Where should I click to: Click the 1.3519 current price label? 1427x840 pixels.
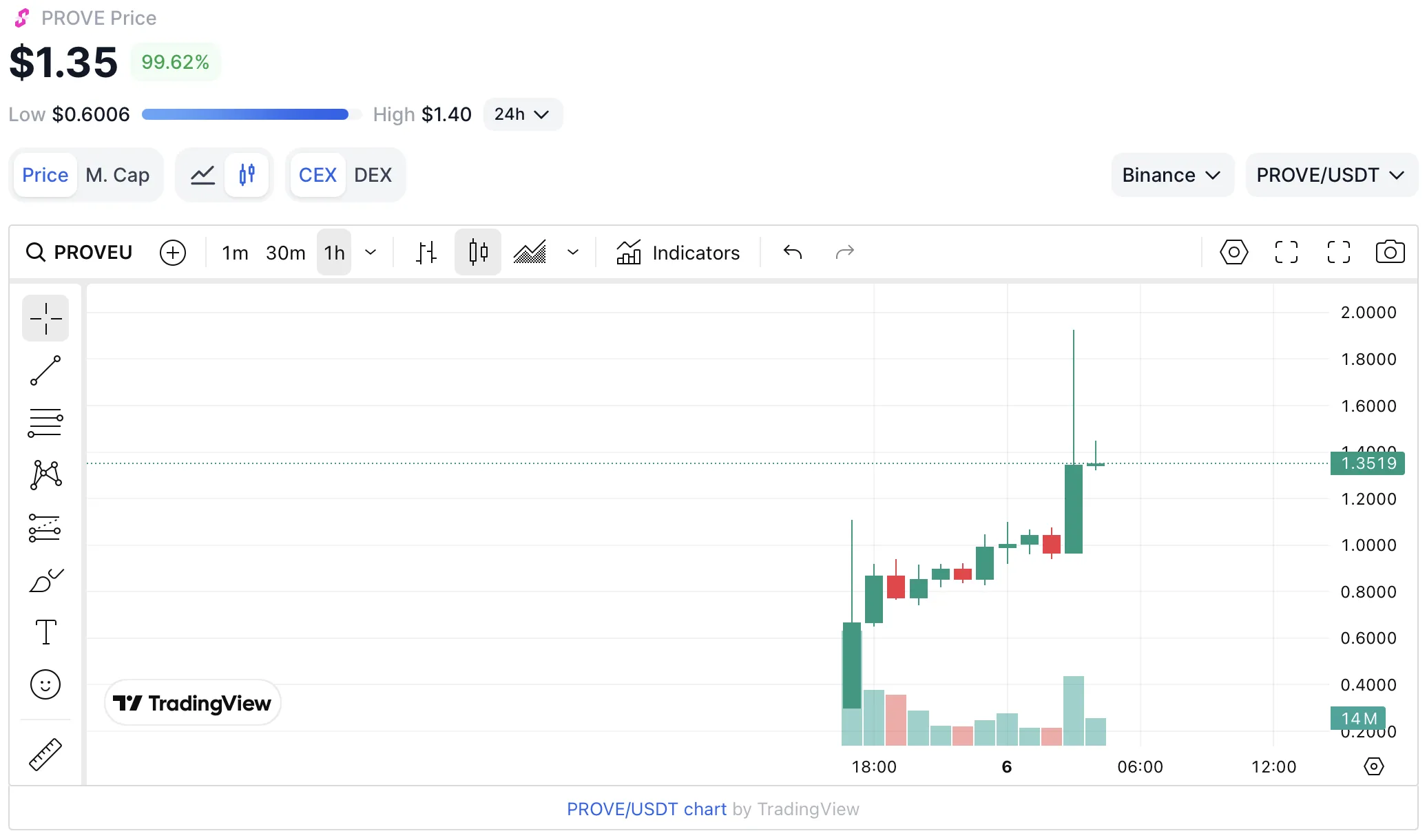point(1368,463)
